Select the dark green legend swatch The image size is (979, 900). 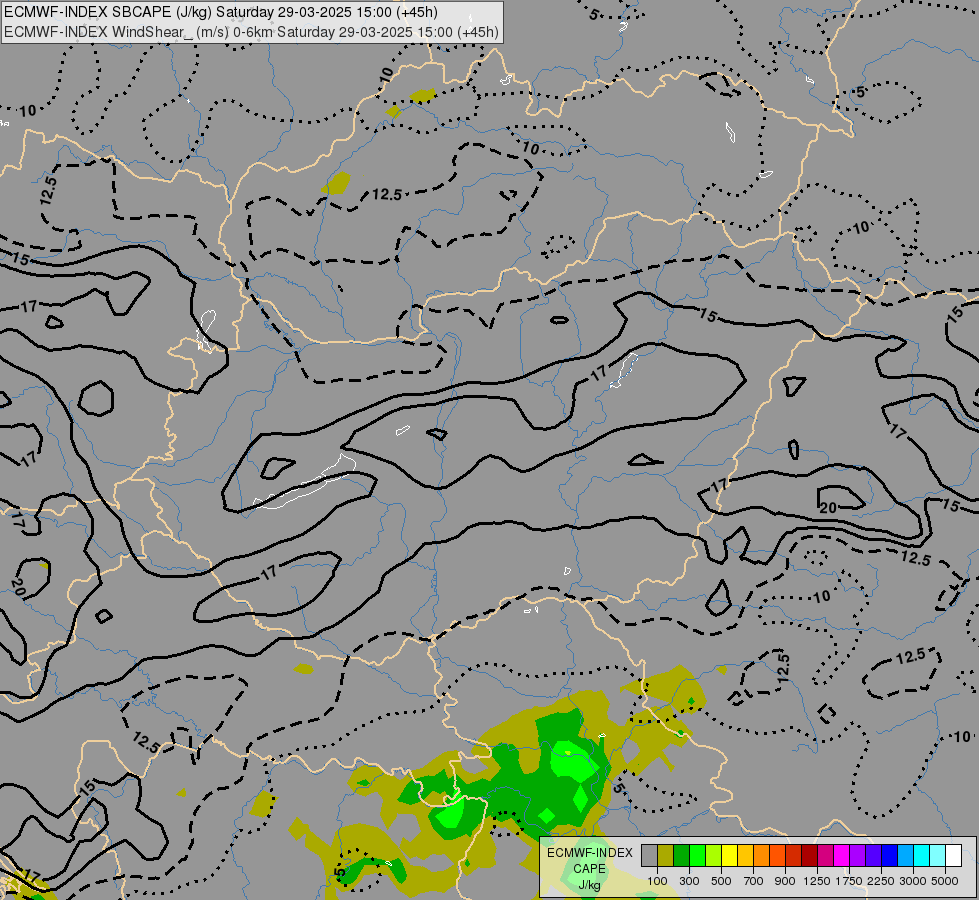pyautogui.click(x=682, y=855)
